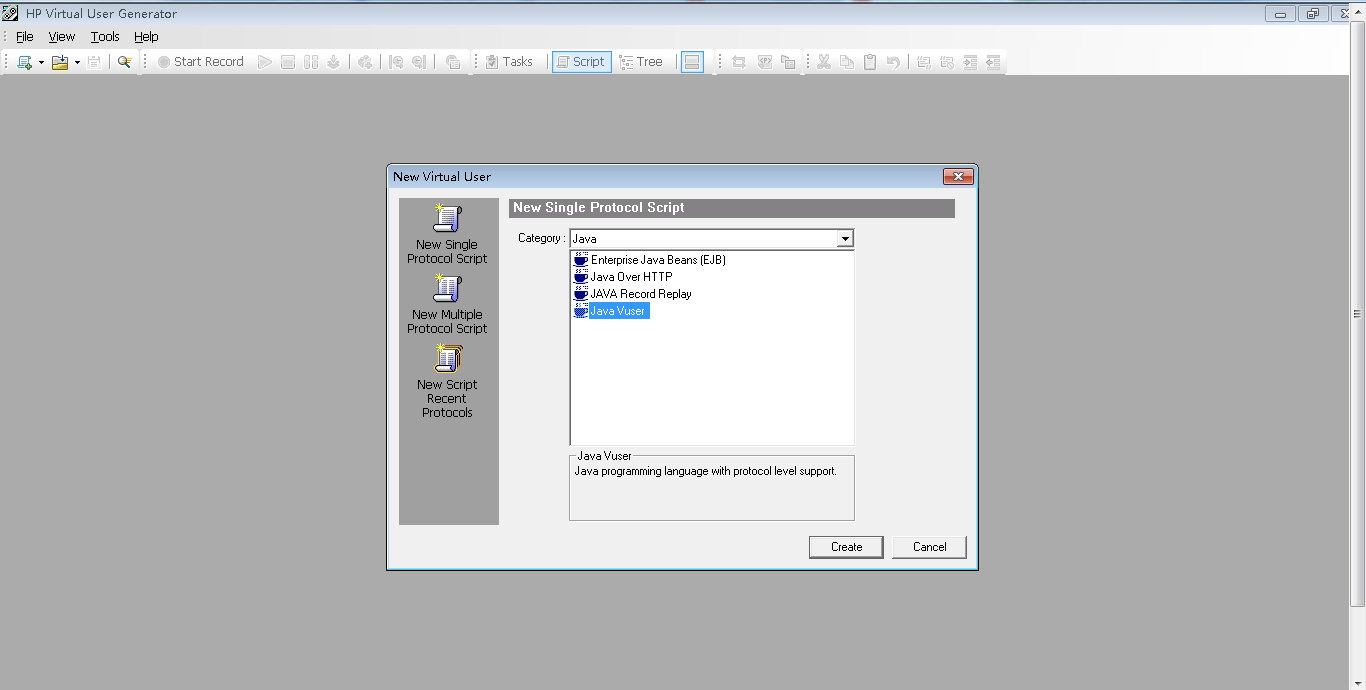Select New Script Recent Protocols option
This screenshot has height=690, width=1366.
447,381
